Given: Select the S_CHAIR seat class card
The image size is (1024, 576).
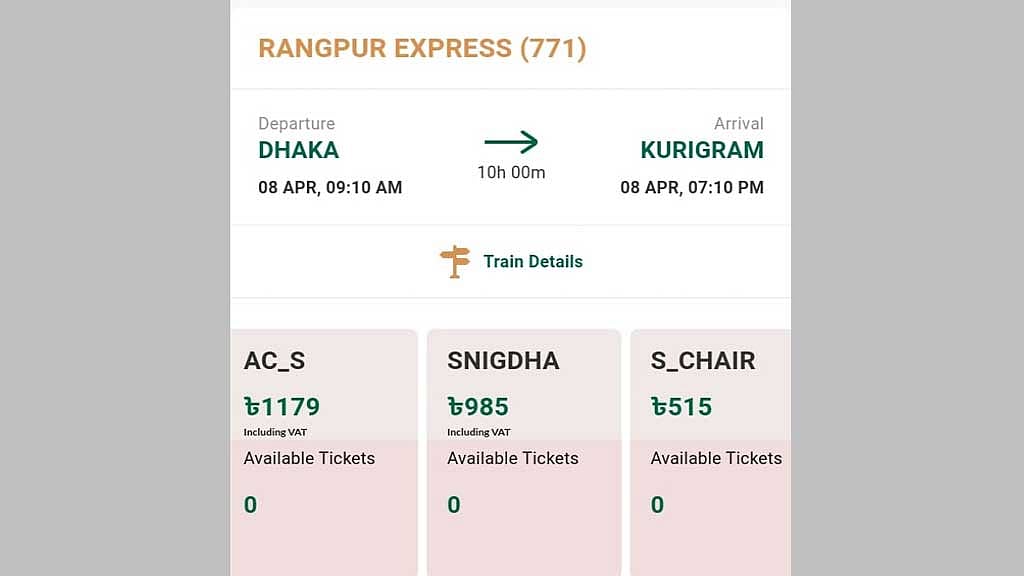Looking at the screenshot, I should click(711, 453).
